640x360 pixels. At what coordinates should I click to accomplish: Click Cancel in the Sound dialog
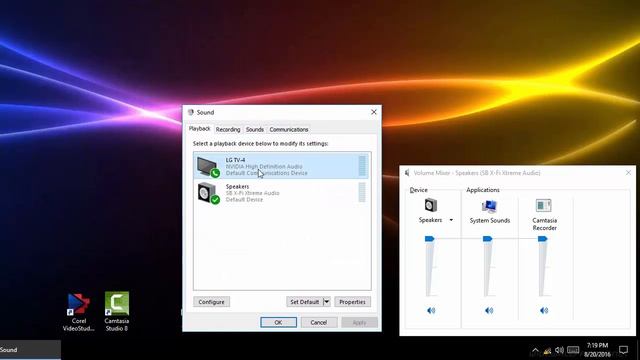pyautogui.click(x=319, y=322)
